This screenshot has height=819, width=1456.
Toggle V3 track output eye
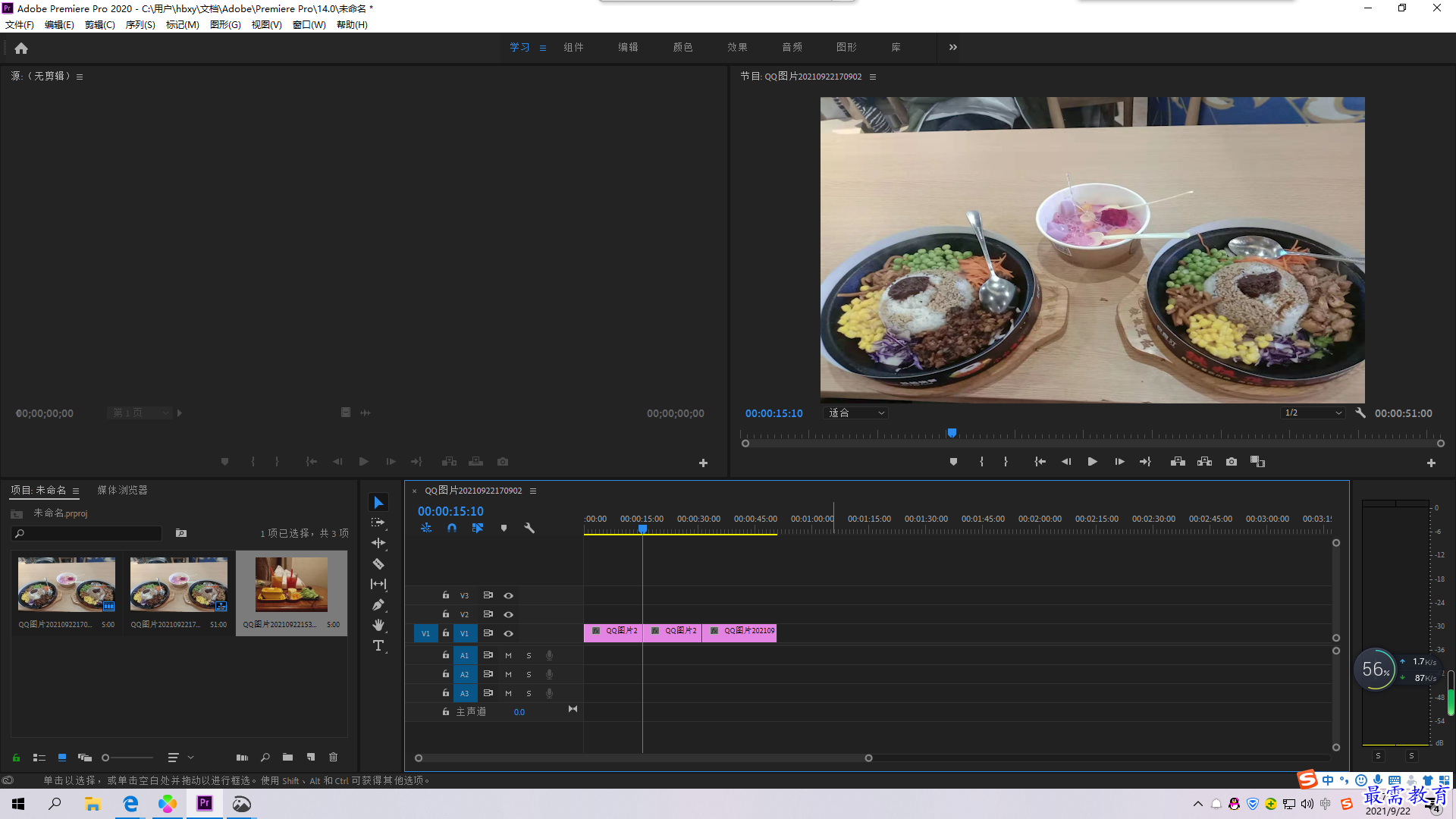(x=508, y=595)
